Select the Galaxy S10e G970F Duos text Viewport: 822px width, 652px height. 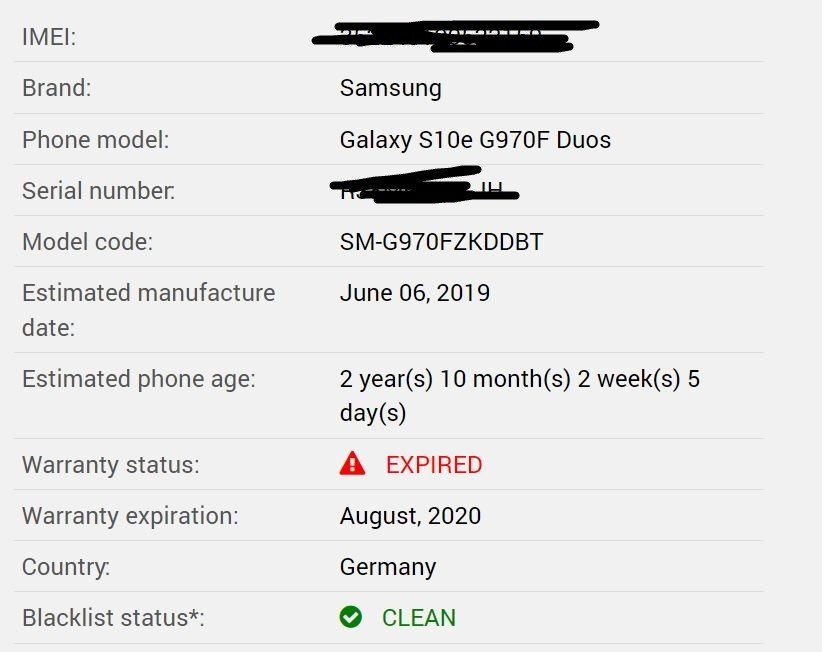tap(475, 140)
